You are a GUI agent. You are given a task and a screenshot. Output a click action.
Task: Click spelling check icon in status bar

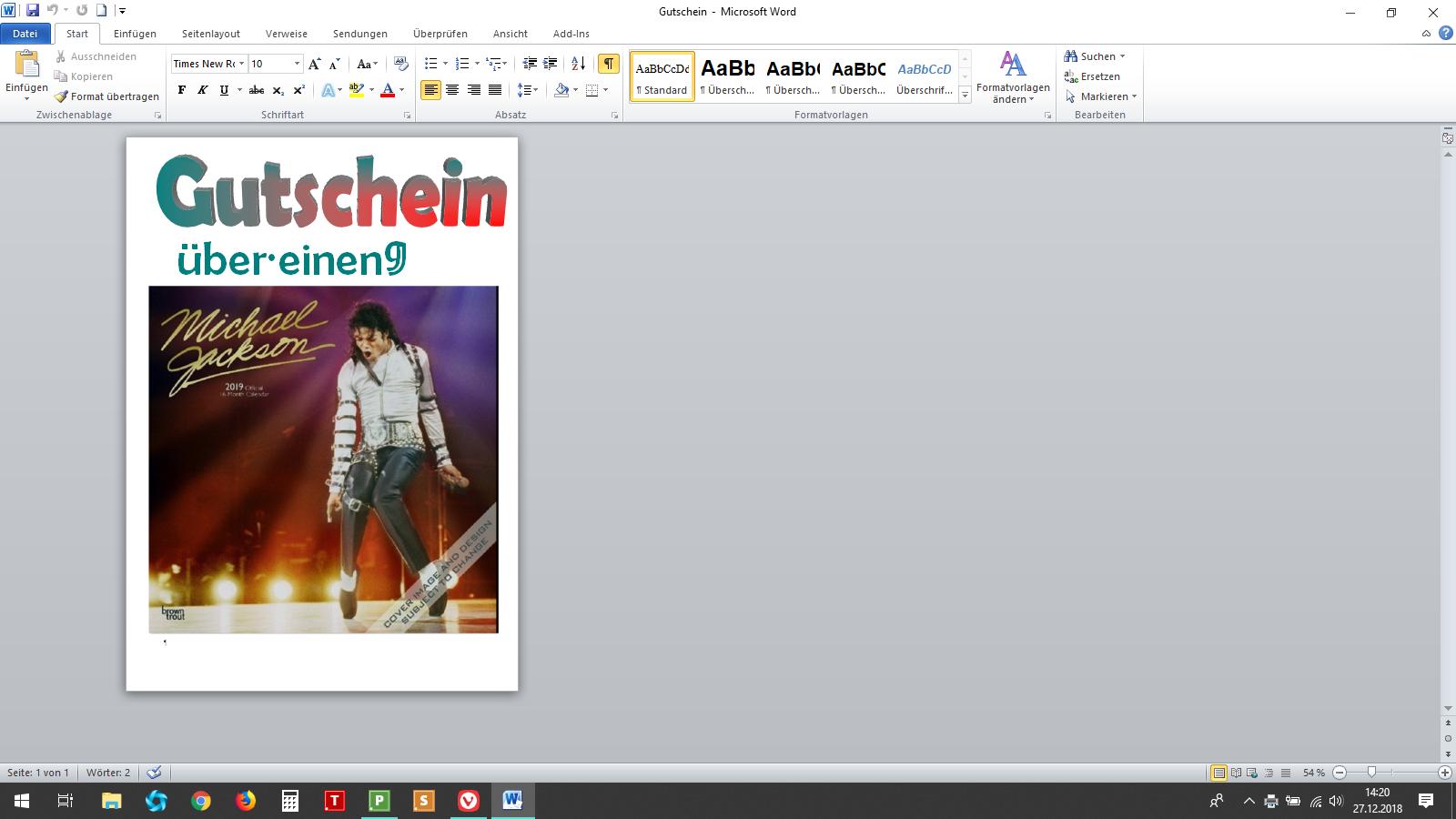(154, 773)
